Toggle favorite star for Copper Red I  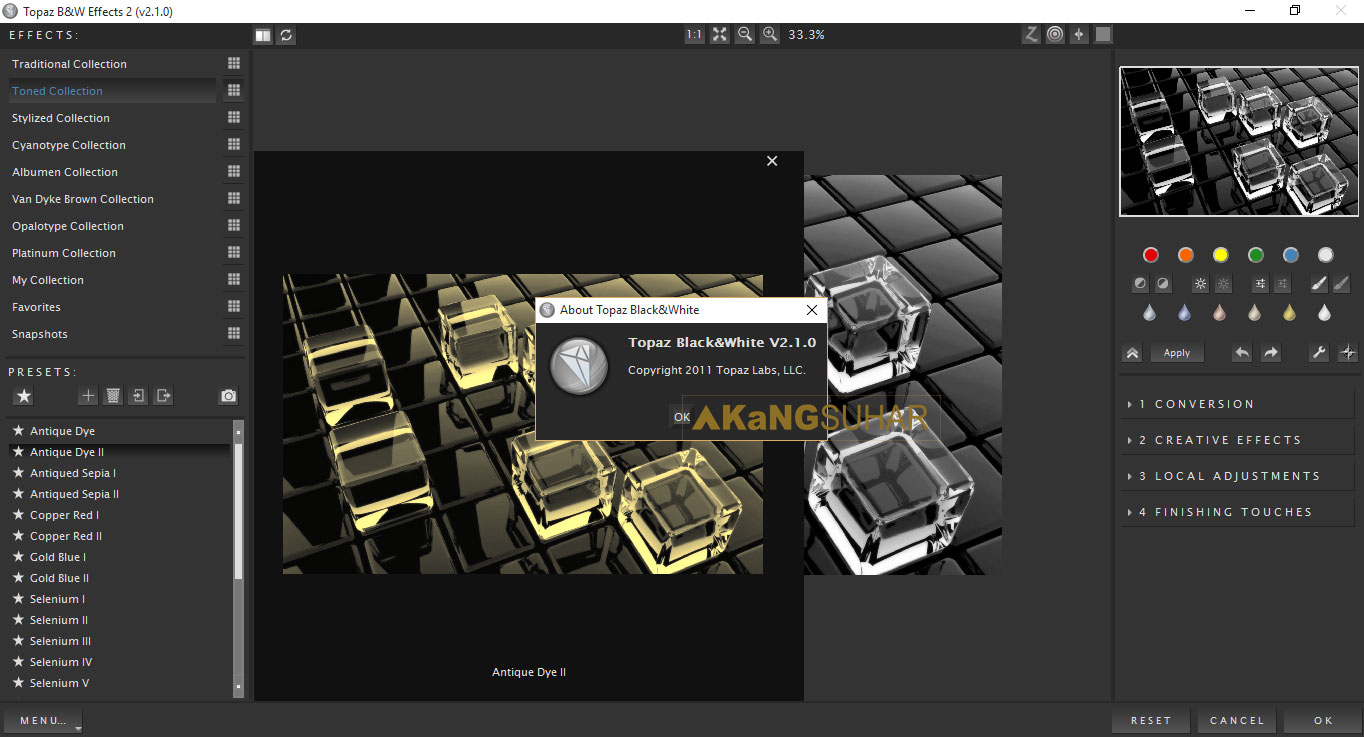18,515
